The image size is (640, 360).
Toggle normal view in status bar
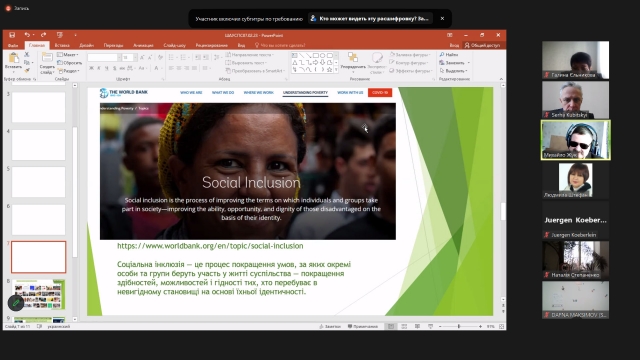click(391, 327)
